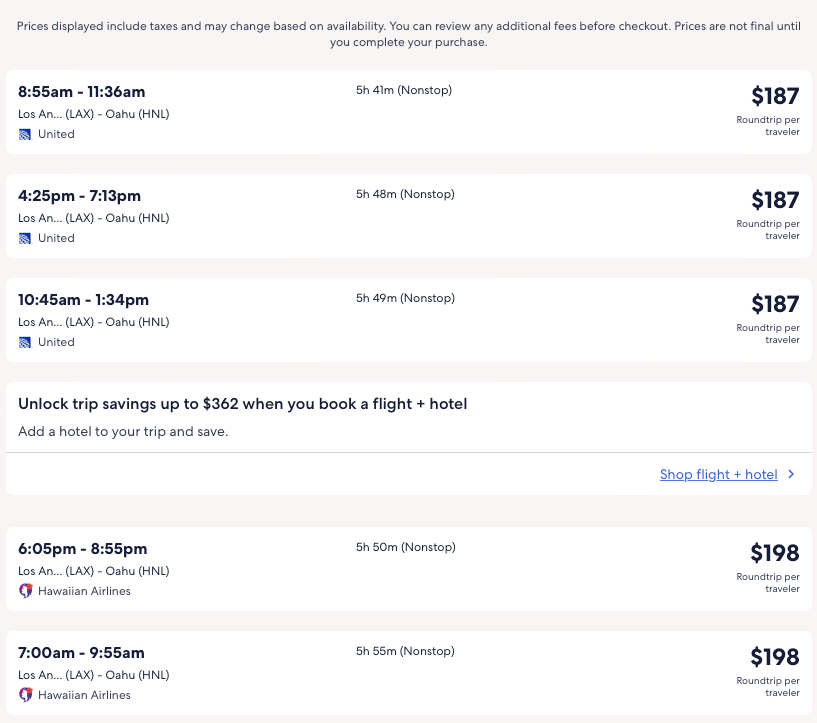
Task: Click Hawaiian Airlines logo on 7:00am flight
Action: pos(25,695)
